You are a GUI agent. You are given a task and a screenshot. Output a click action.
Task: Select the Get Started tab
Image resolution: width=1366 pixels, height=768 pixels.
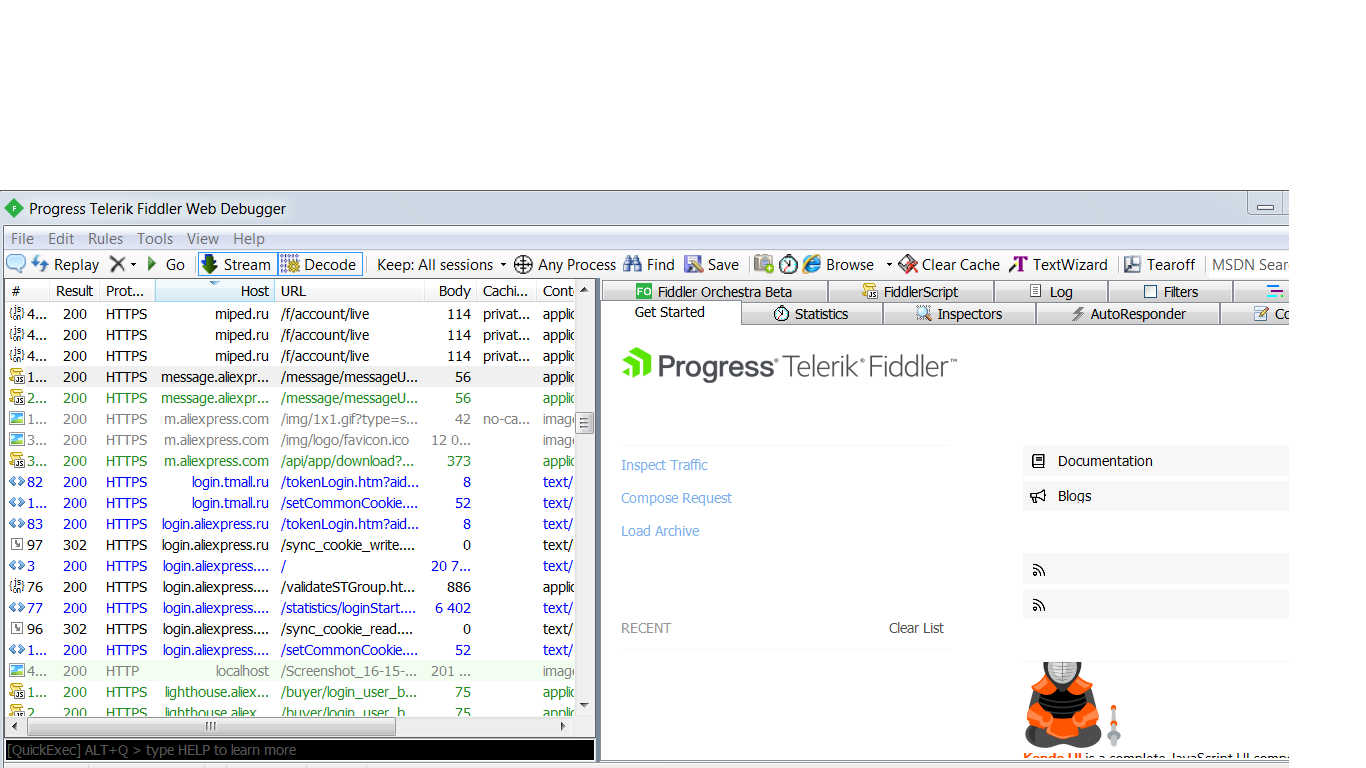pos(670,312)
